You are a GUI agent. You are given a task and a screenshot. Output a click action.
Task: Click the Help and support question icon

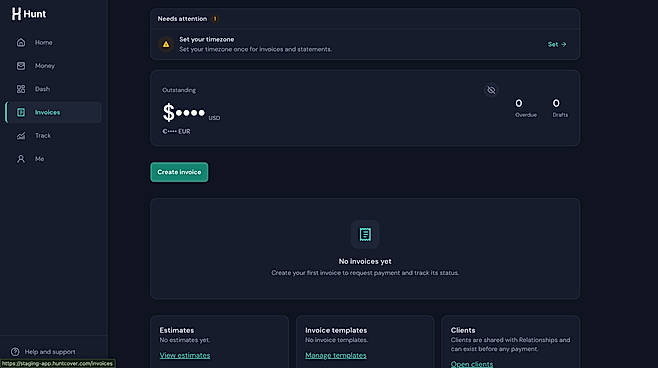(15, 352)
